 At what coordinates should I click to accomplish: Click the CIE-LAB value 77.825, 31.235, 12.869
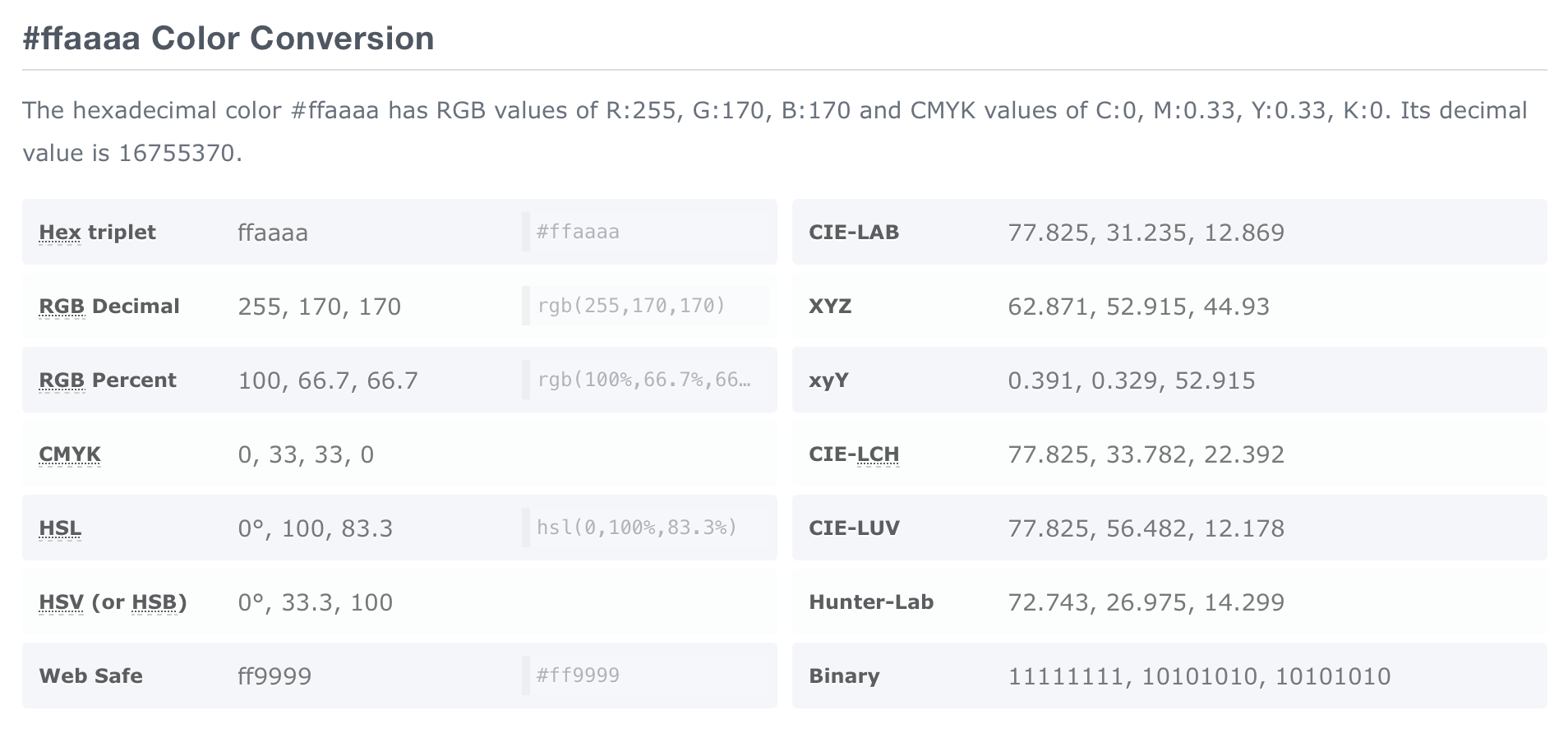1146,233
